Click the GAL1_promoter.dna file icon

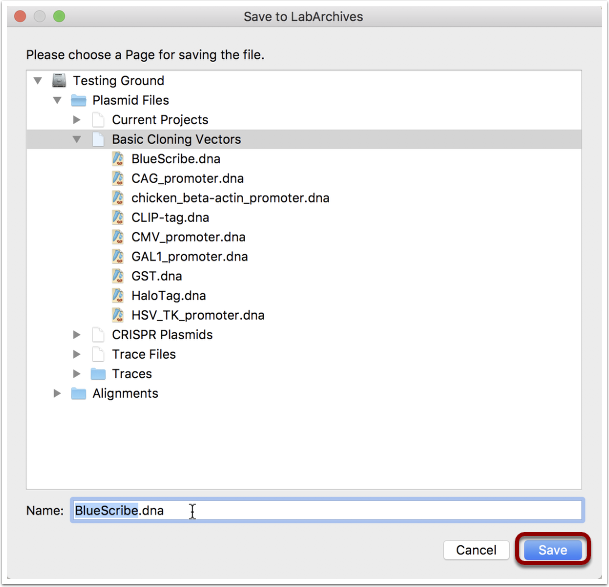click(x=118, y=256)
